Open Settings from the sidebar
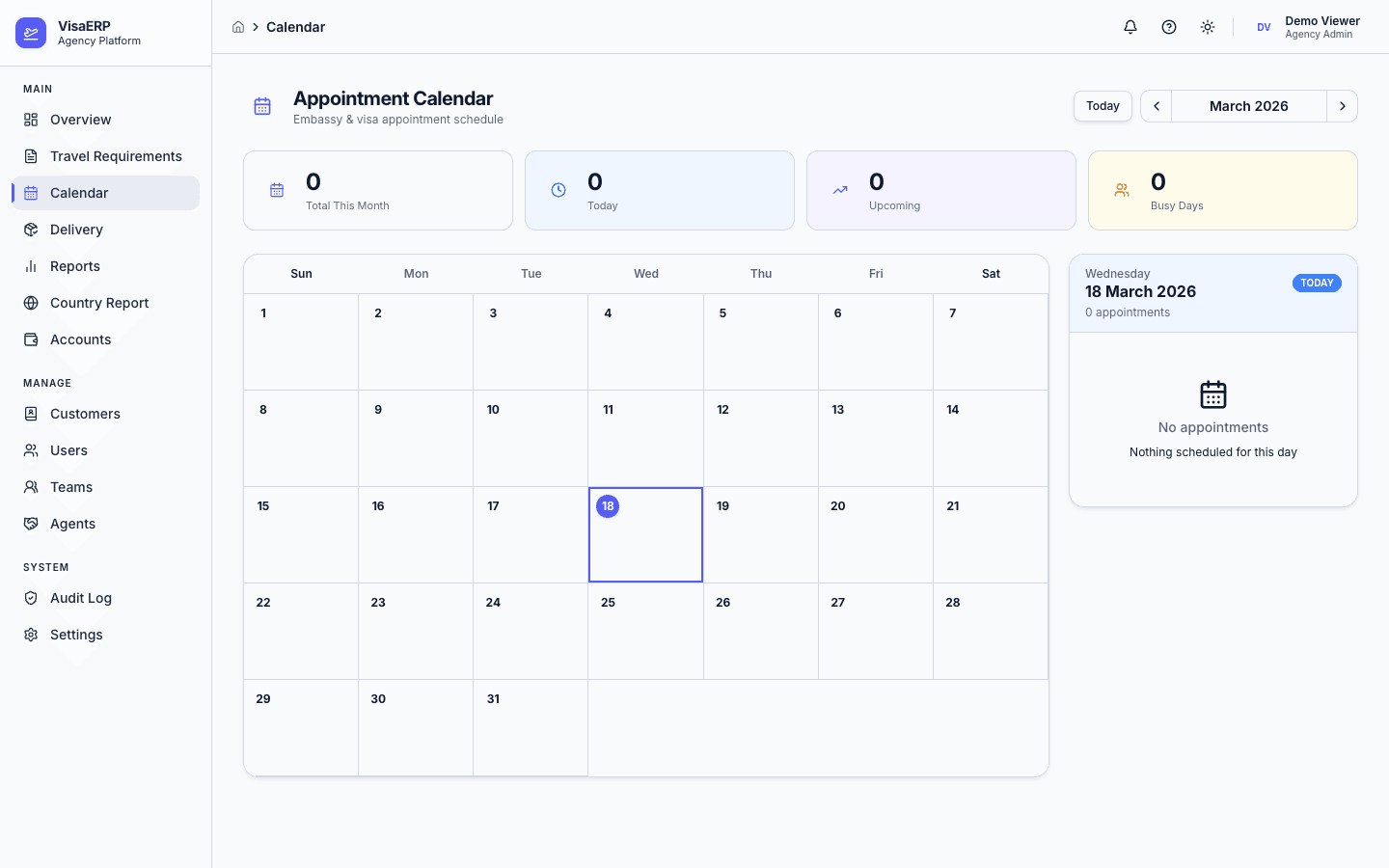The height and width of the screenshot is (868, 1389). pyautogui.click(x=76, y=635)
